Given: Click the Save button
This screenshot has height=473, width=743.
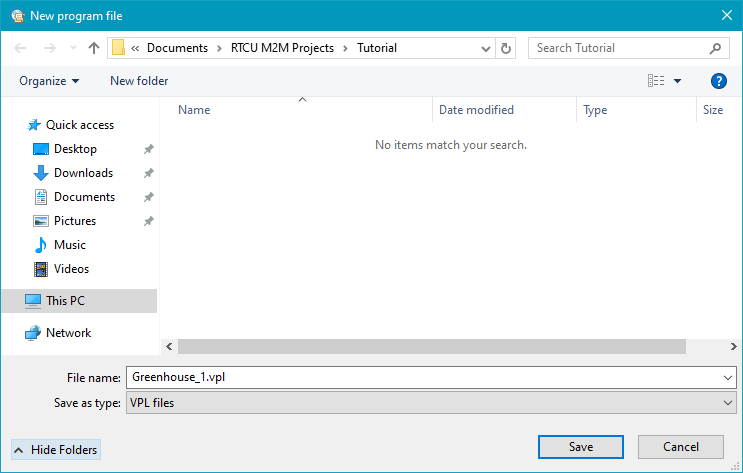Looking at the screenshot, I should click(x=580, y=447).
